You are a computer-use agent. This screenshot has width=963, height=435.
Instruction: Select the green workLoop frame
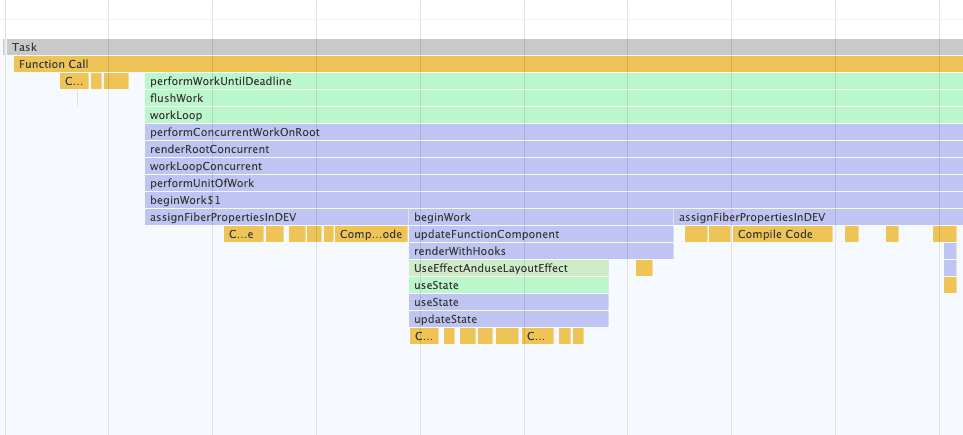pyautogui.click(x=550, y=115)
